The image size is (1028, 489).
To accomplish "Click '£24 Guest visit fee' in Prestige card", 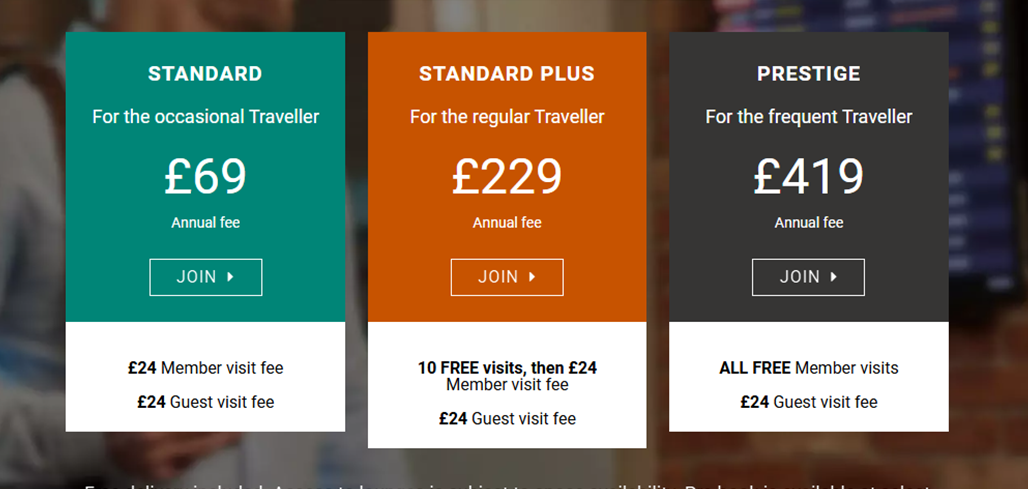I will pos(808,402).
